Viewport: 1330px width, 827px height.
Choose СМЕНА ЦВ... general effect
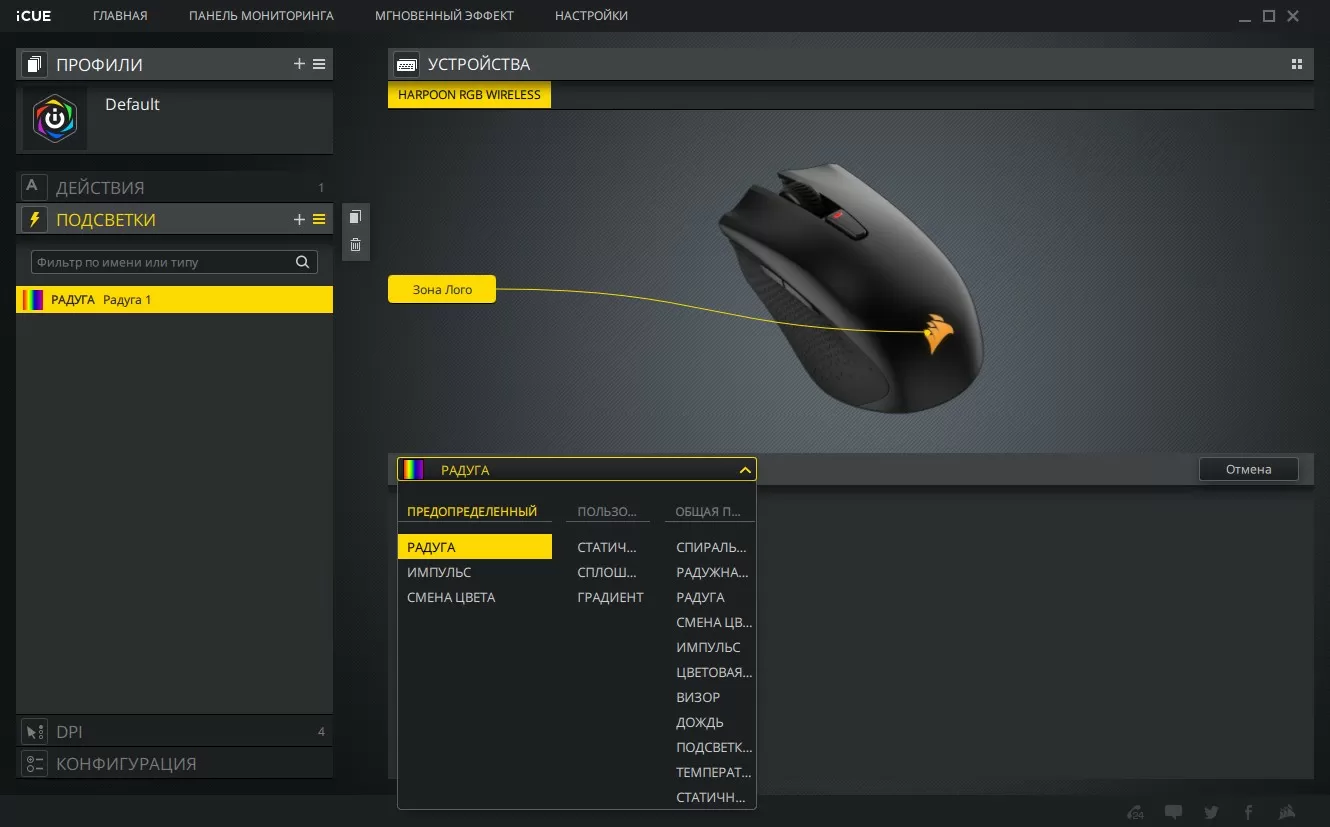[713, 622]
